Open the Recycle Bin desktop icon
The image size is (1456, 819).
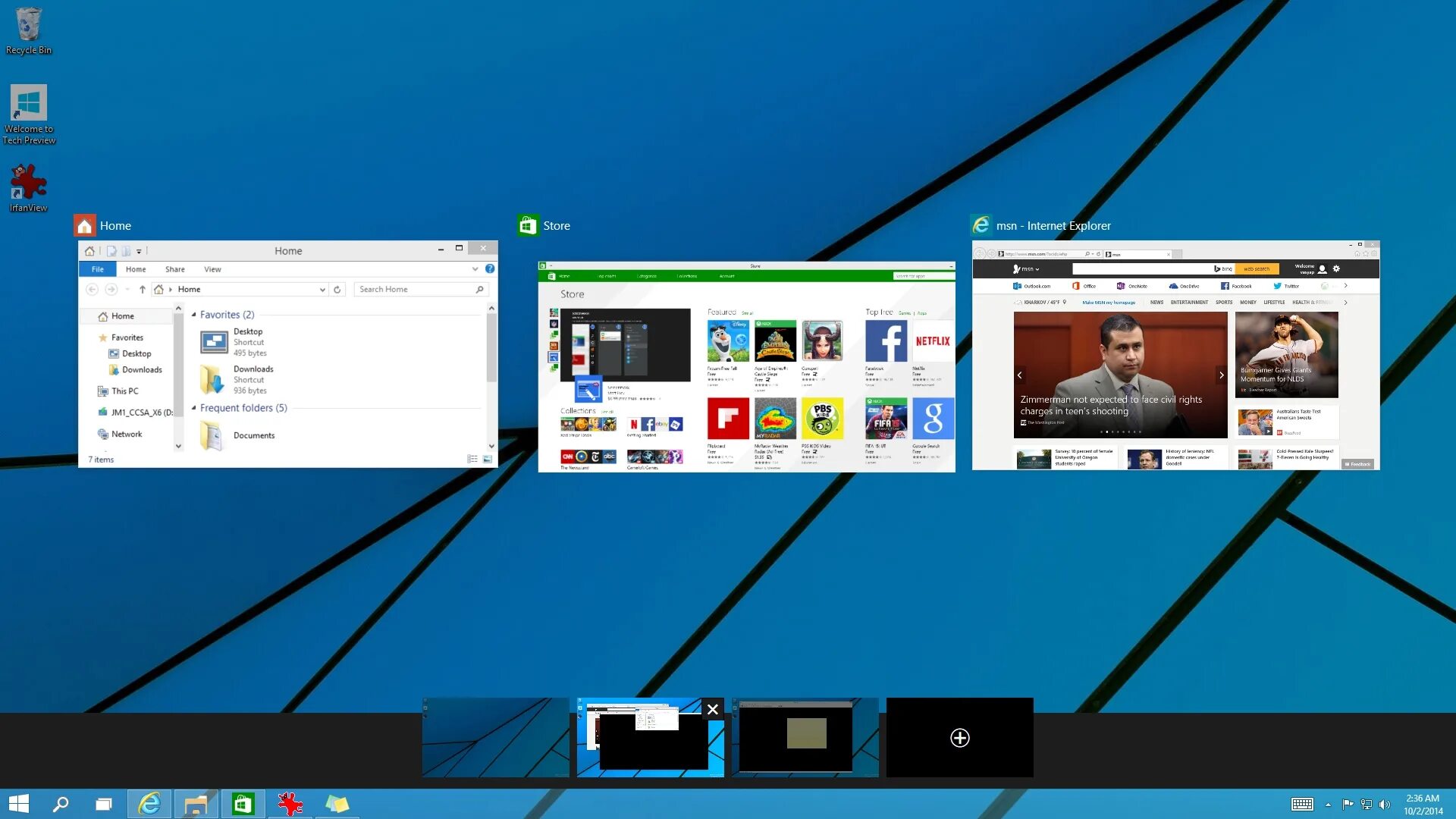pos(28,30)
